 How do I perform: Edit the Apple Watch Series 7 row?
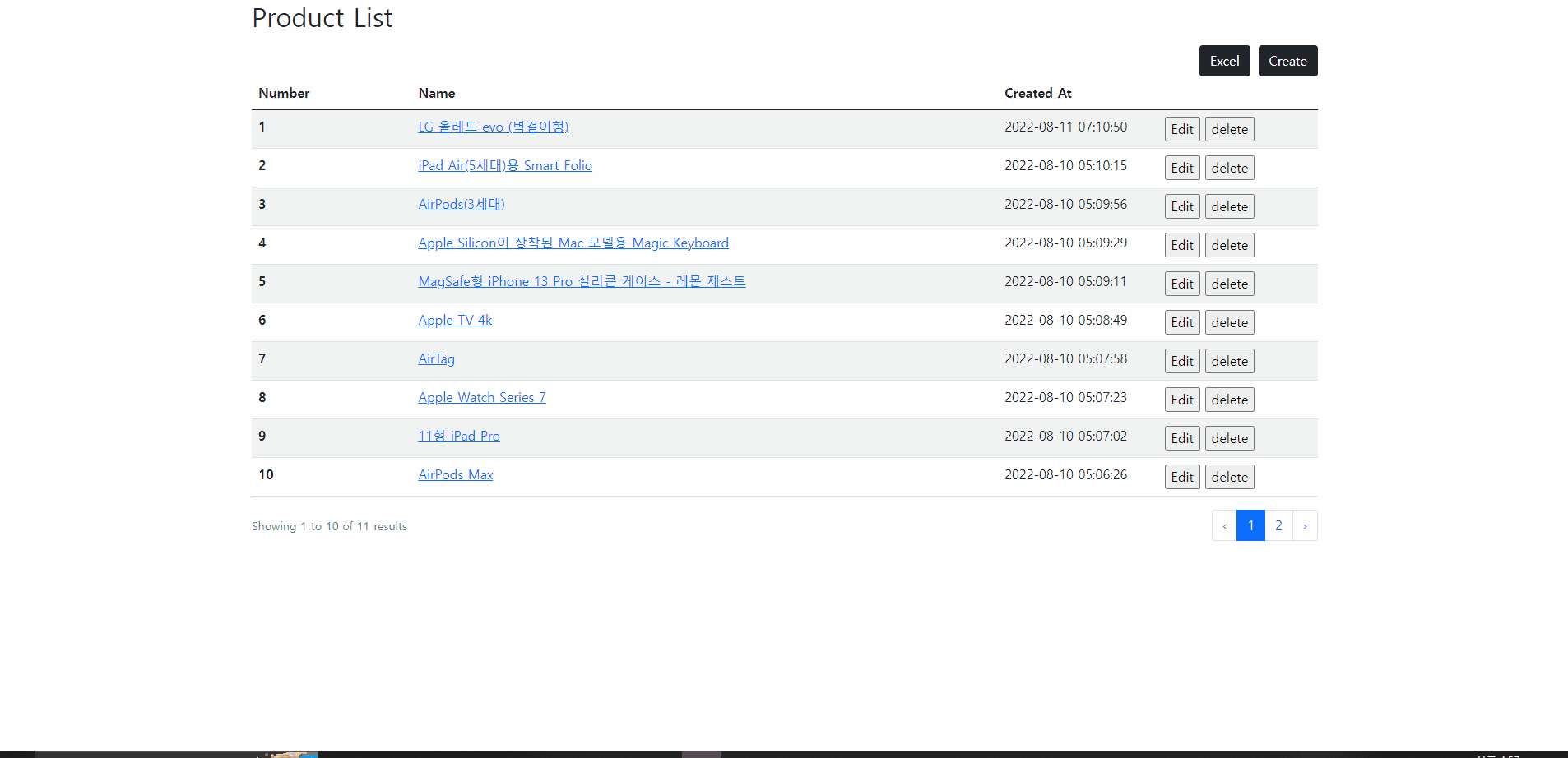pos(1182,400)
